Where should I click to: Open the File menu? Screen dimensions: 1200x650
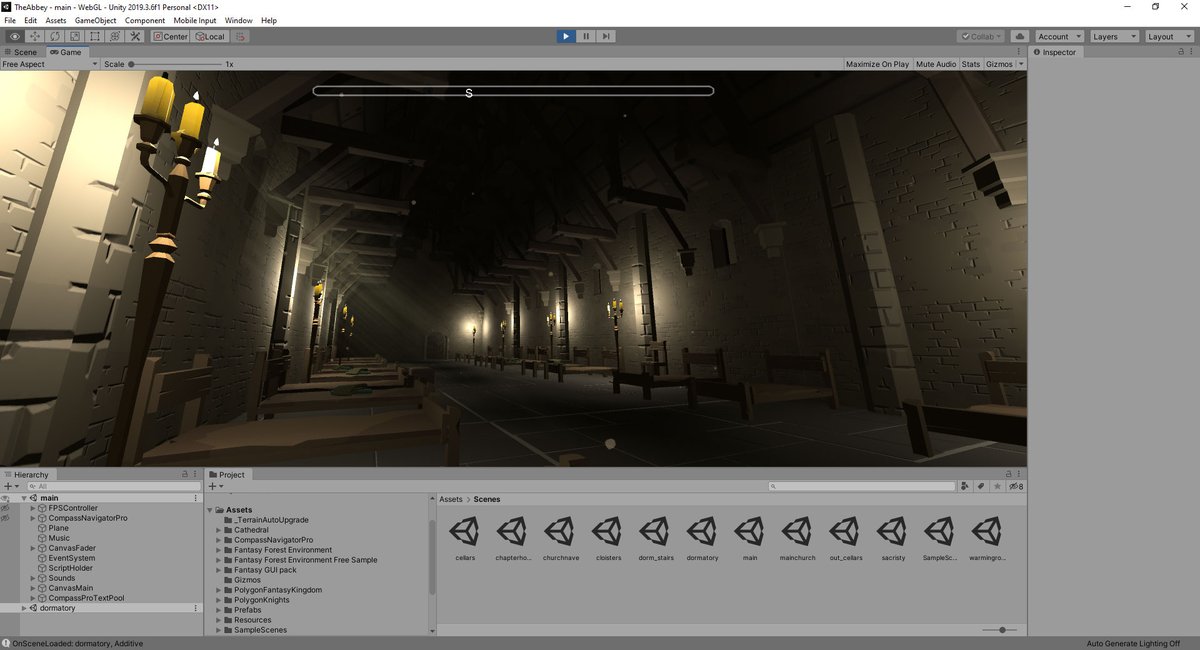11,20
